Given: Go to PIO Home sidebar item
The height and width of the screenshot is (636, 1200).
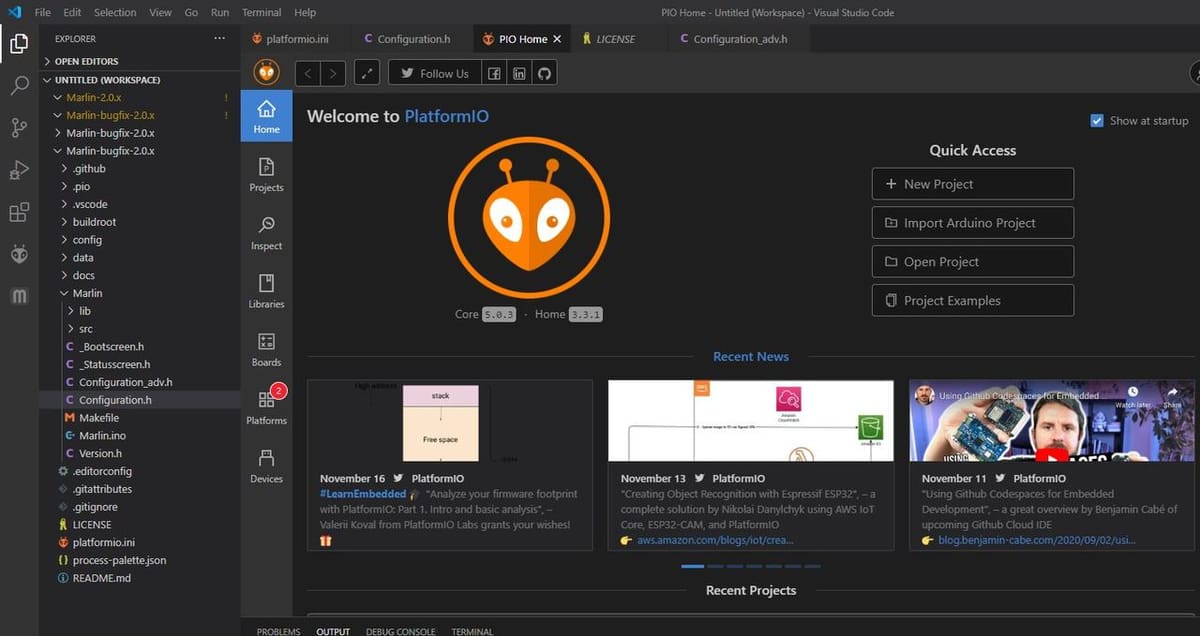Looking at the screenshot, I should pos(266,116).
